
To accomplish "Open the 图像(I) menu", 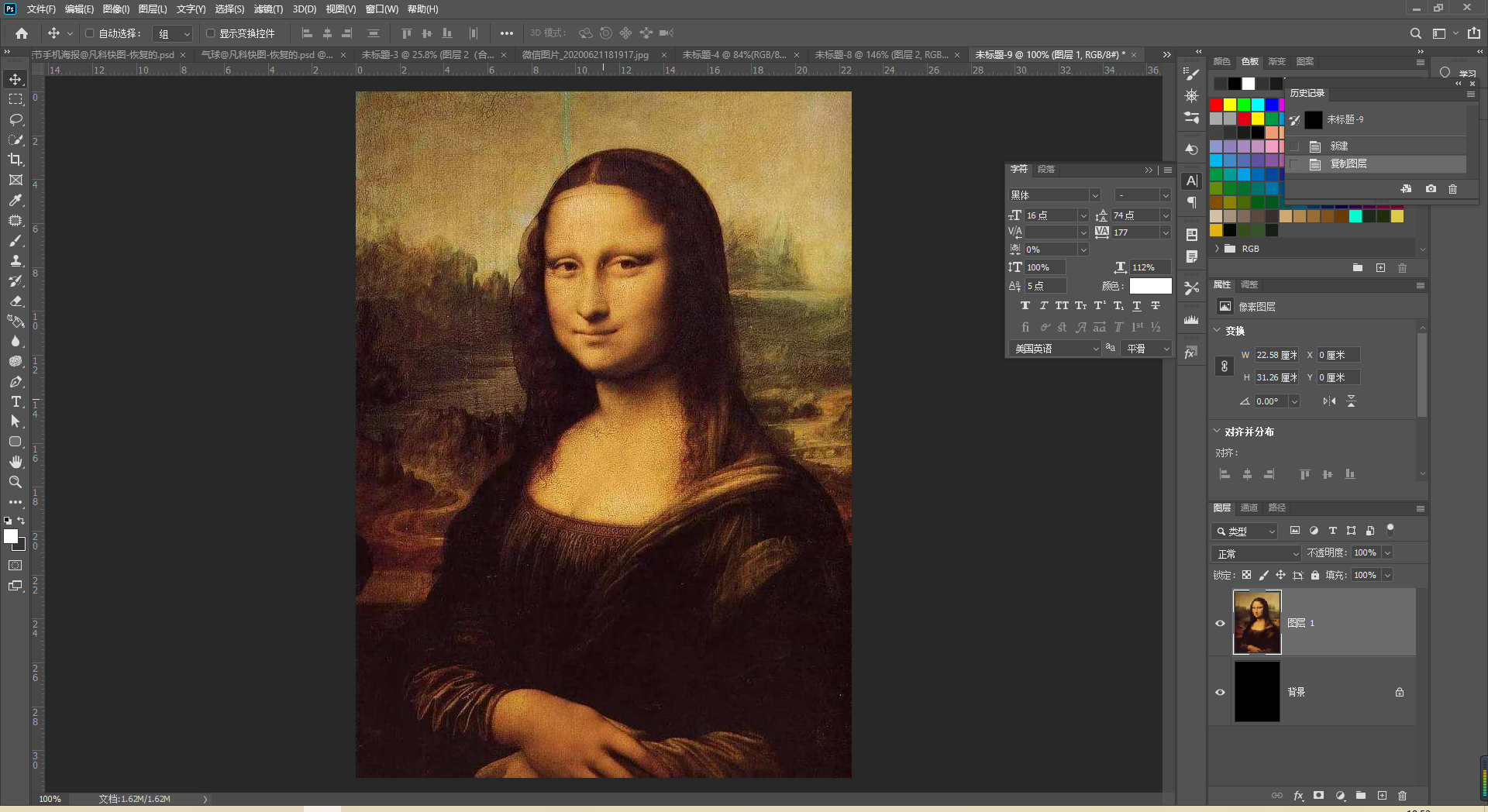I will (116, 9).
